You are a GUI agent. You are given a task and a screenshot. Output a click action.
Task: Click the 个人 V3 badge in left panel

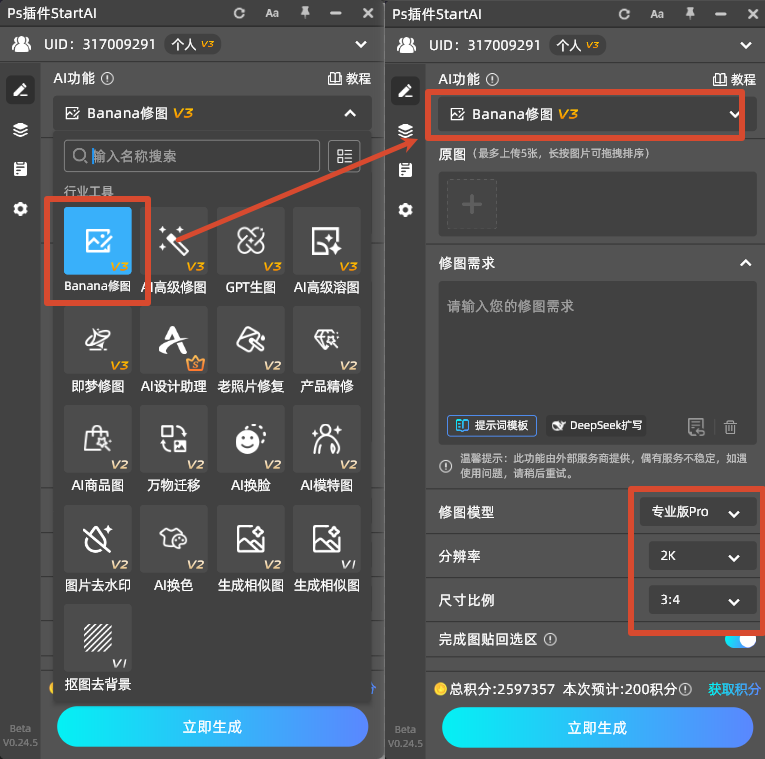click(193, 44)
